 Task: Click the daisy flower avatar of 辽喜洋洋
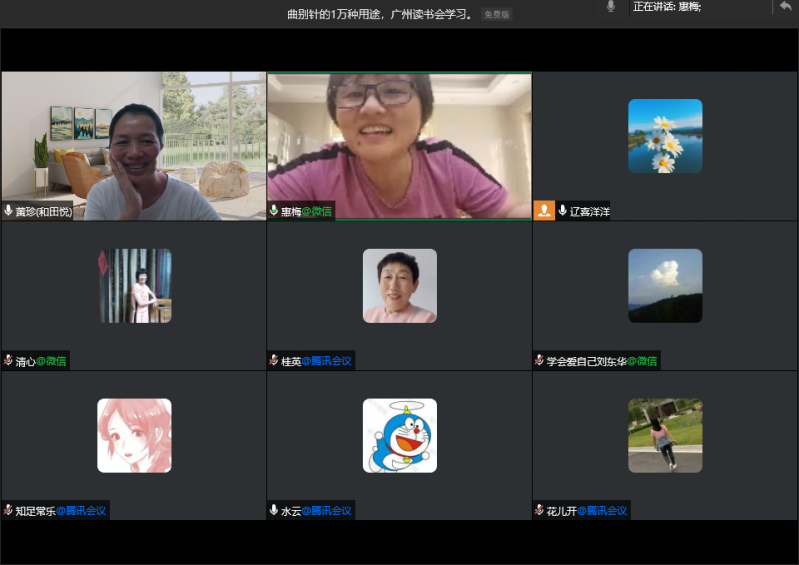[x=665, y=136]
